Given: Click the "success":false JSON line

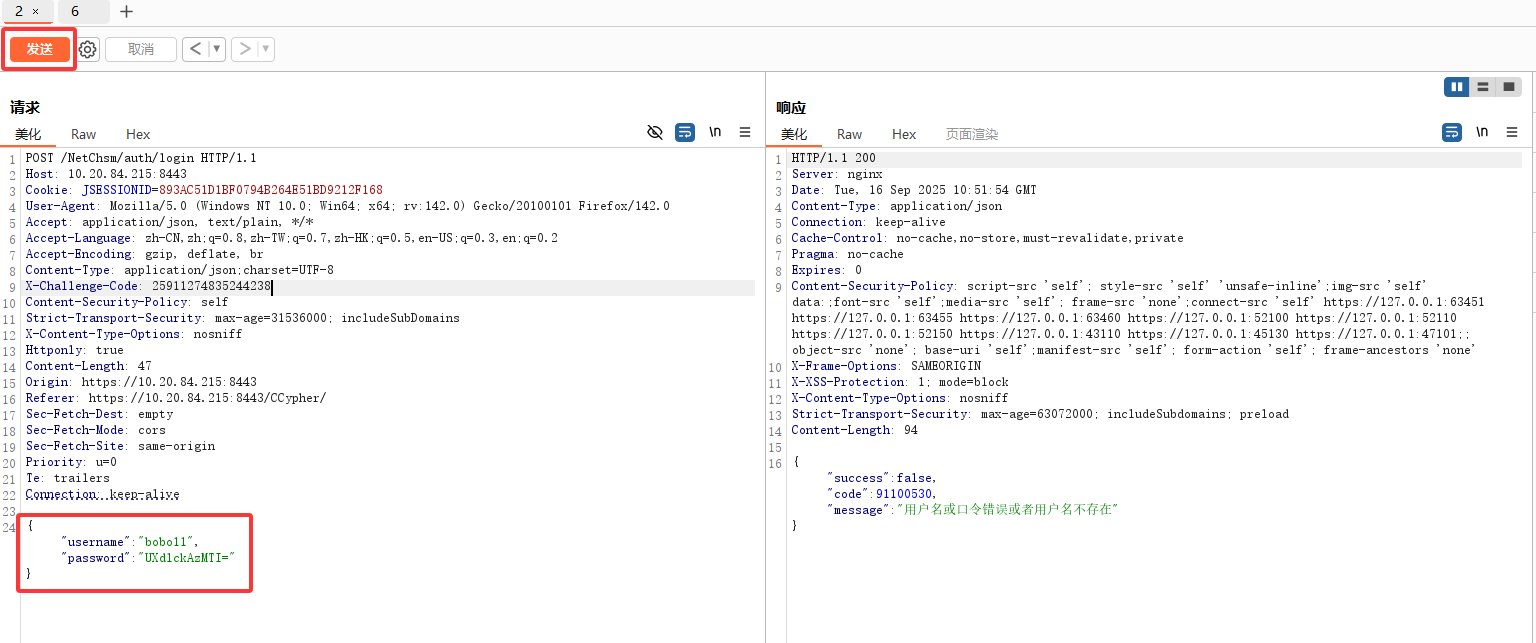Looking at the screenshot, I should [x=882, y=478].
